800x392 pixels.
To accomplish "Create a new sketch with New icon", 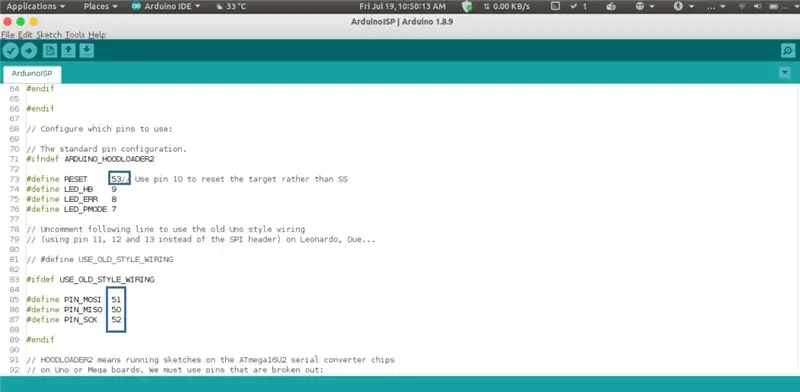I will click(49, 51).
